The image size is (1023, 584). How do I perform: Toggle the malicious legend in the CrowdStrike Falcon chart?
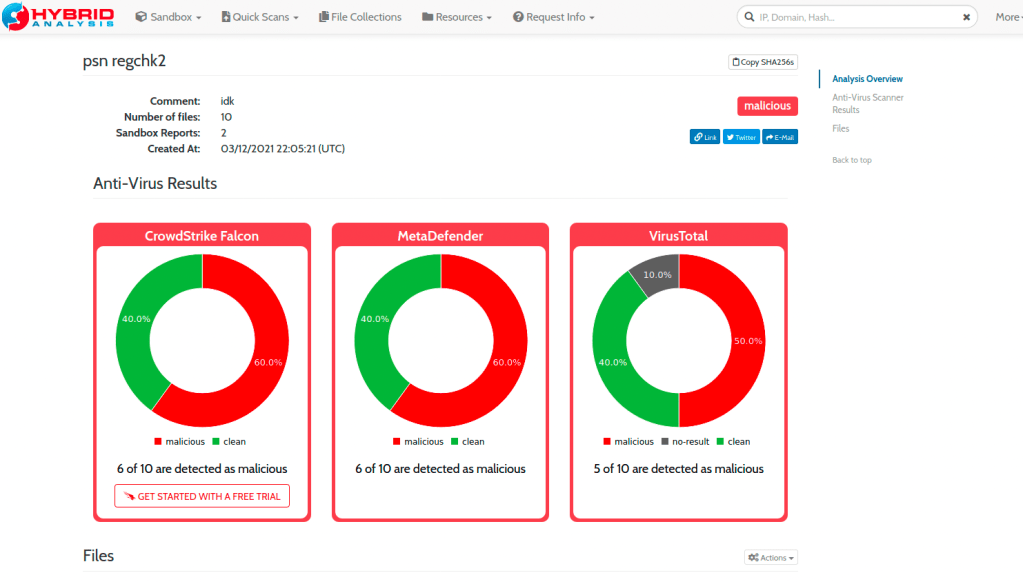[180, 441]
